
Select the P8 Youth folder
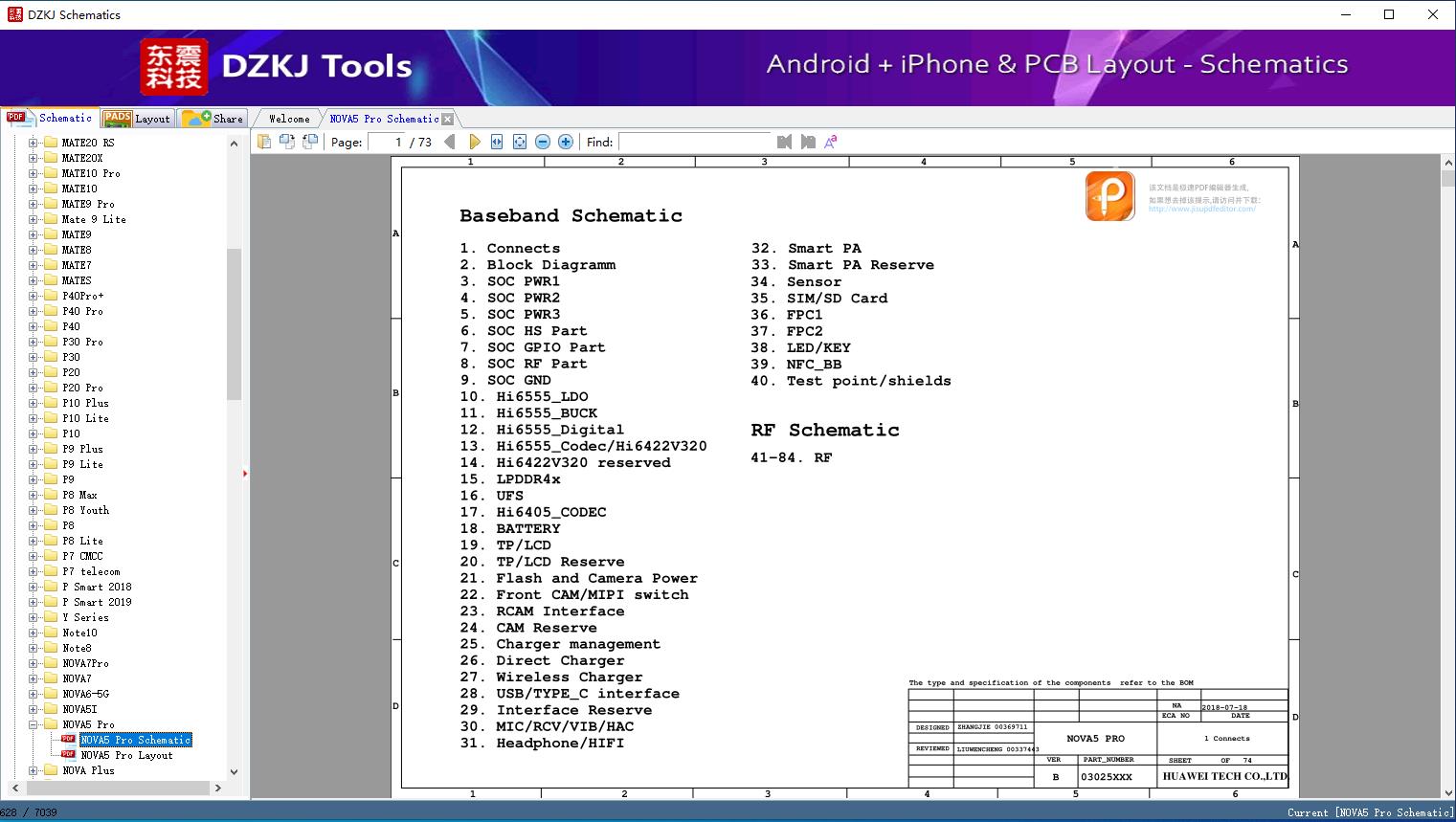click(85, 510)
